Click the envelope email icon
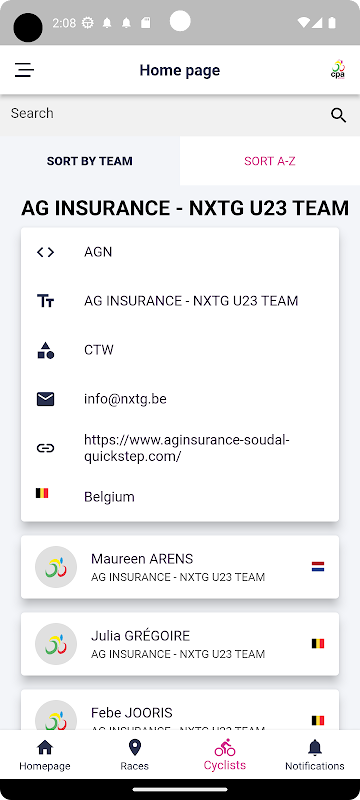The image size is (360, 800). [45, 399]
